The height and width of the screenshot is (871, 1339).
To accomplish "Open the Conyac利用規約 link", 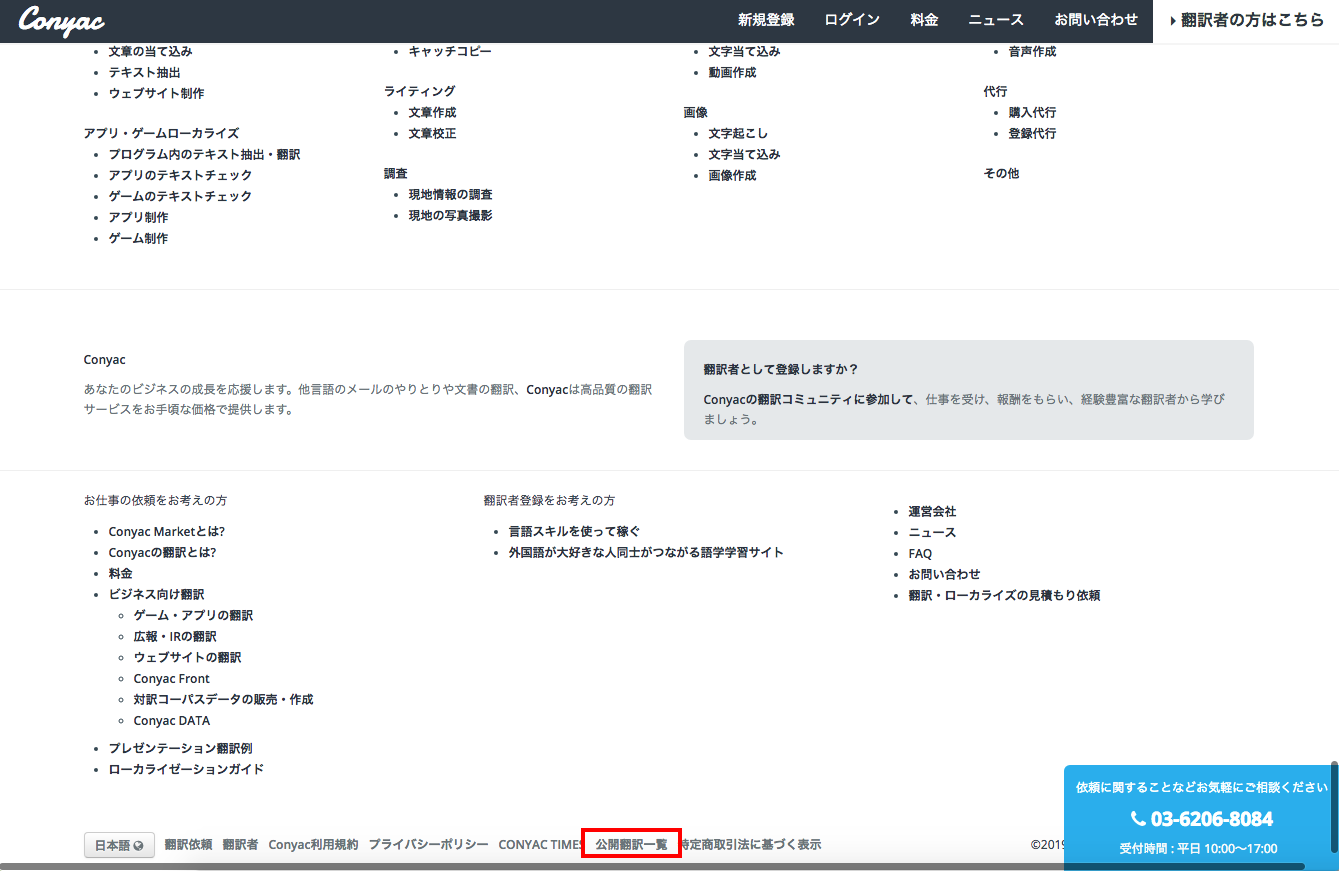I will (313, 845).
